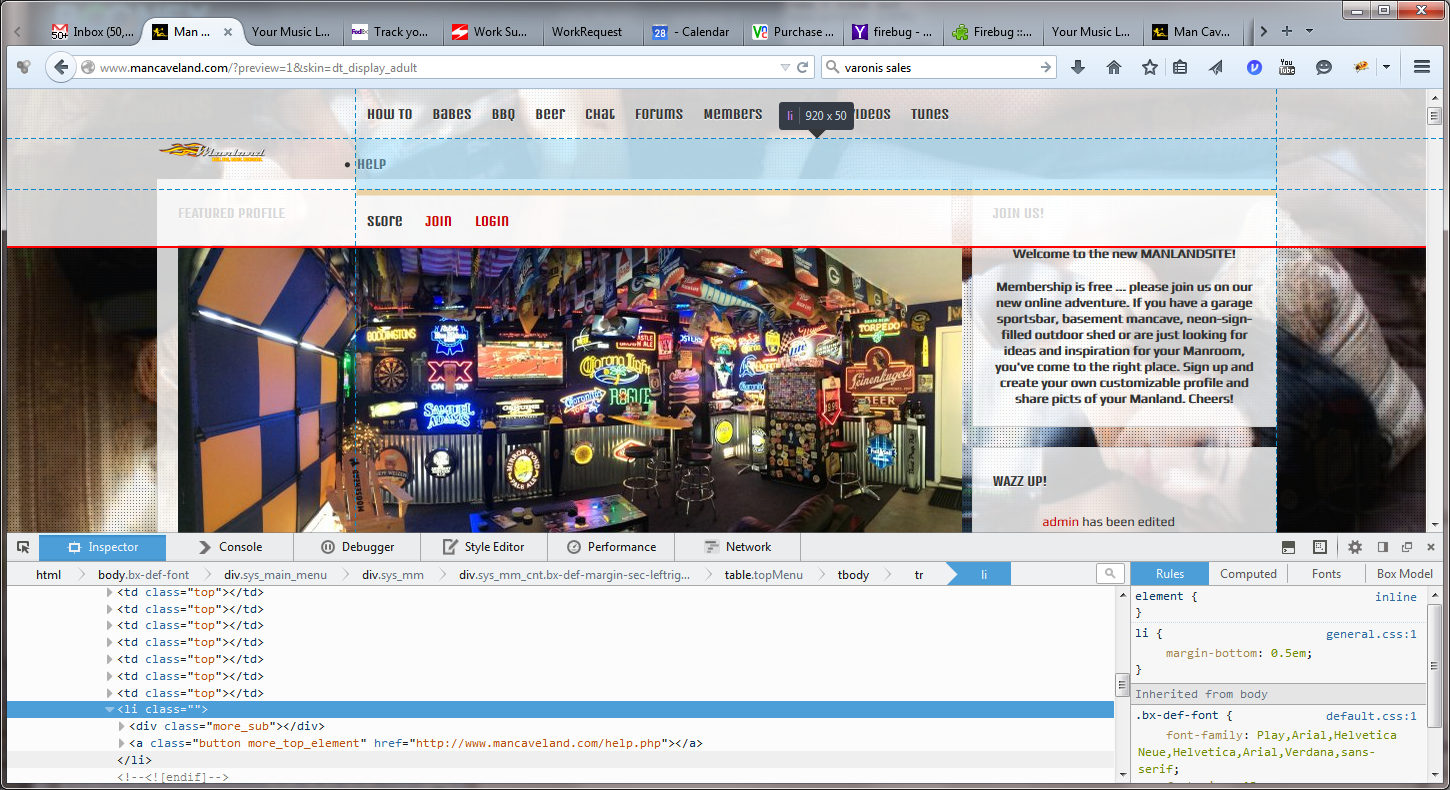Toggle the split console panel
Image resolution: width=1450 pixels, height=790 pixels.
point(1289,547)
